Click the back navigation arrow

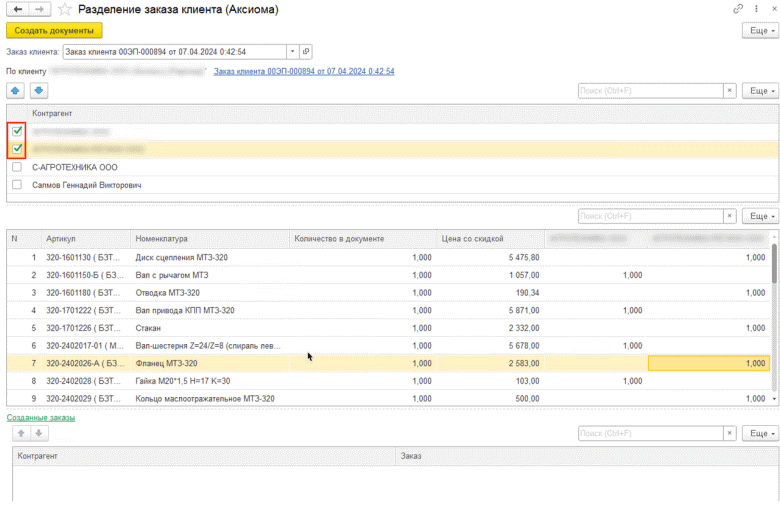click(16, 9)
